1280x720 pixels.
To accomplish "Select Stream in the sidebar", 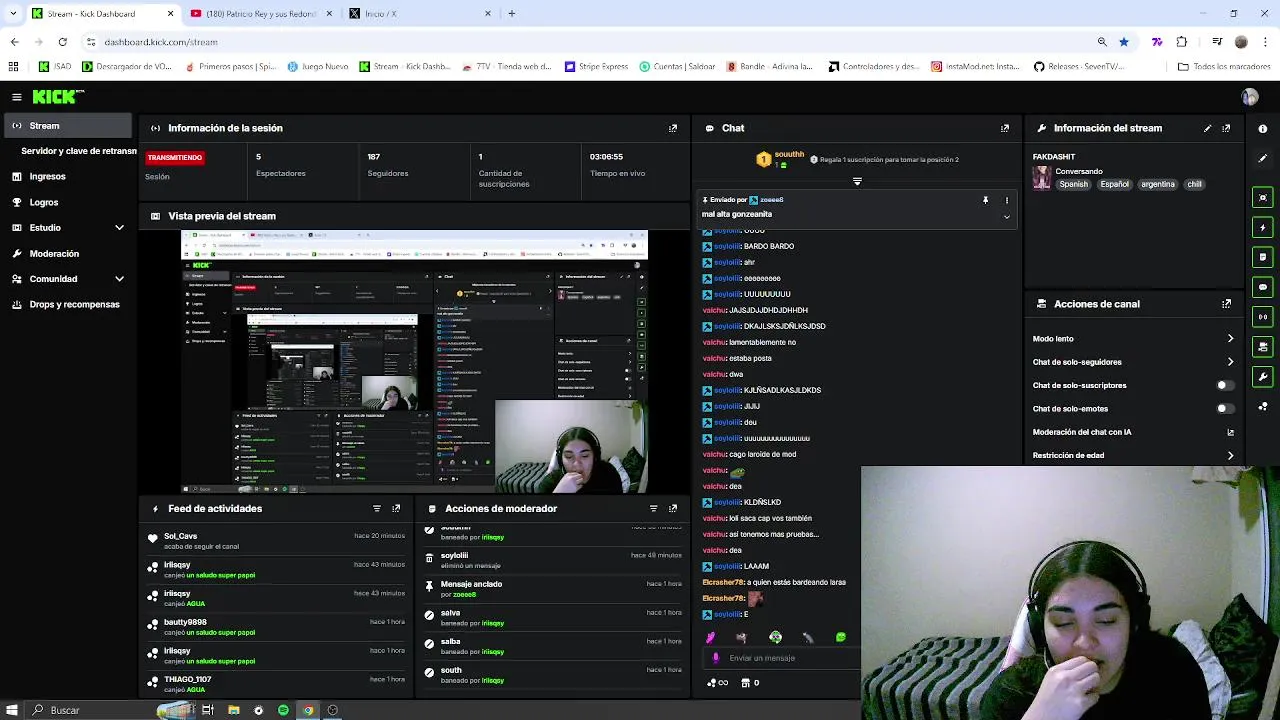I will [66, 126].
